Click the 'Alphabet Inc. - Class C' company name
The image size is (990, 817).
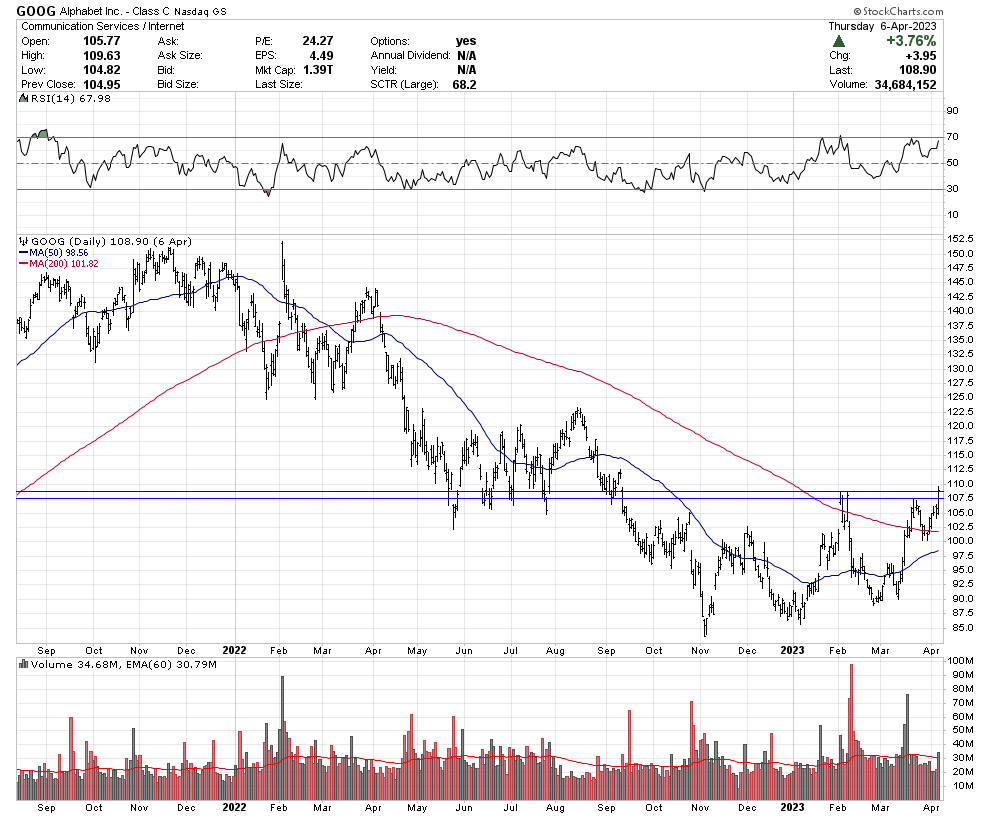pyautogui.click(x=114, y=11)
